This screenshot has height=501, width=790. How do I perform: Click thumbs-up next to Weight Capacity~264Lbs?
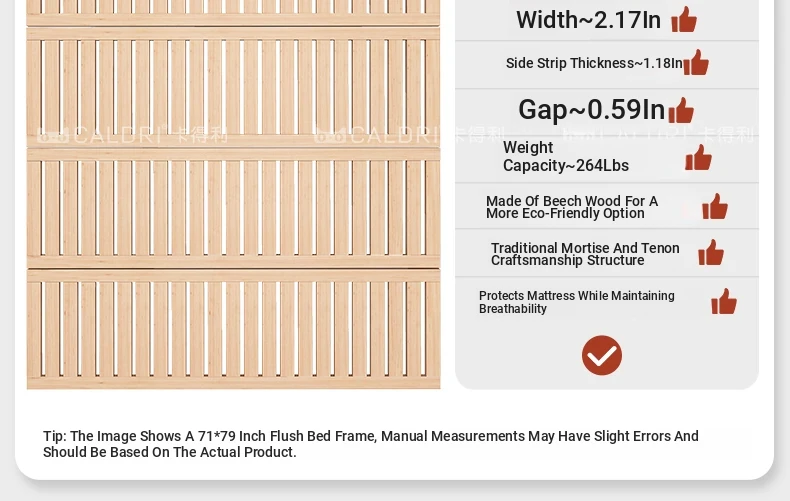[x=698, y=158]
